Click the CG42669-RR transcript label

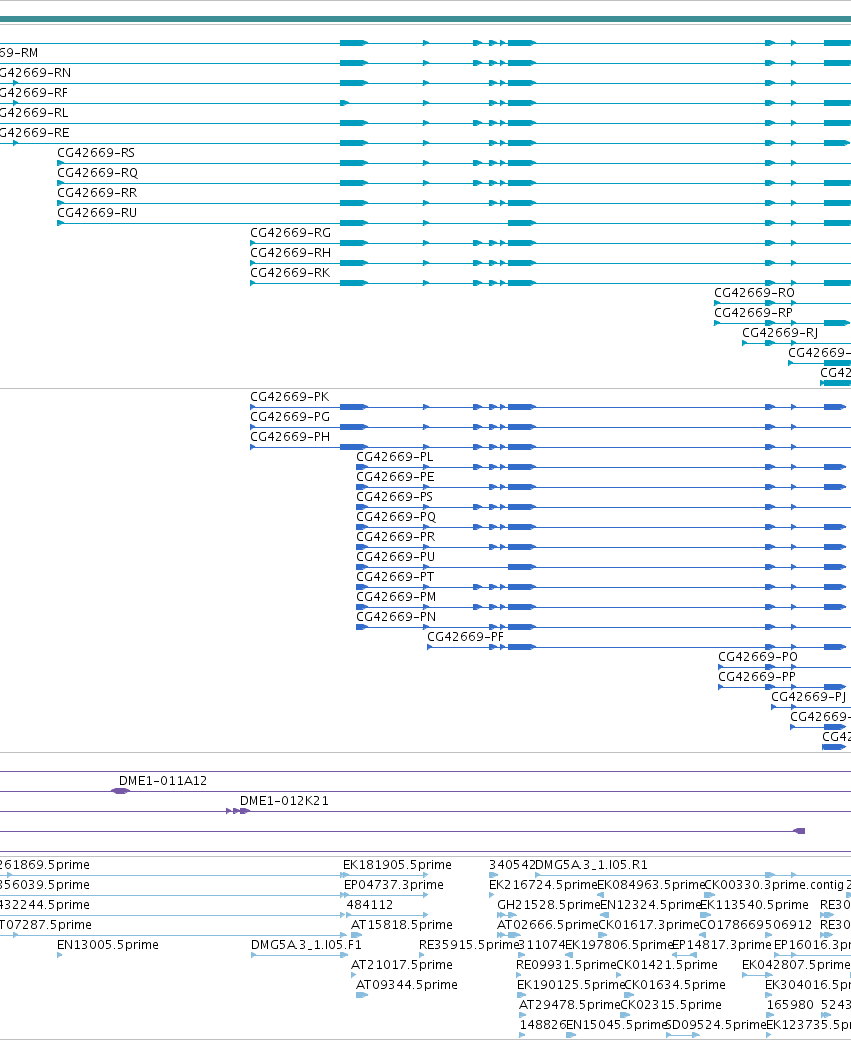coord(97,192)
